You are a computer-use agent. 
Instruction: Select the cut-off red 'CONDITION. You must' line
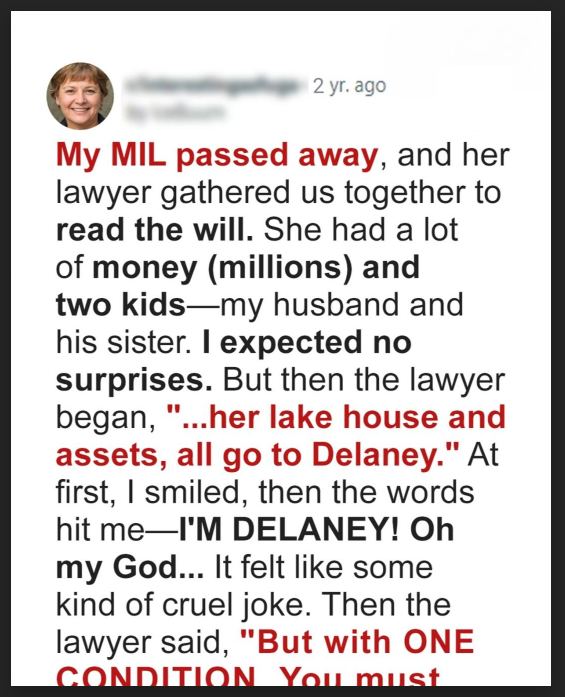coord(248,675)
